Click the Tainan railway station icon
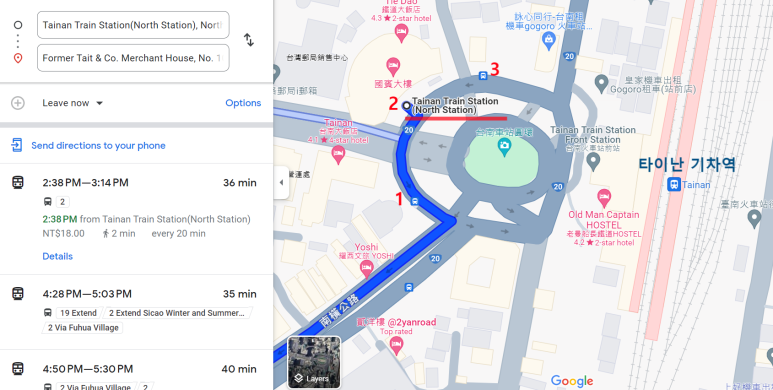 coord(673,185)
